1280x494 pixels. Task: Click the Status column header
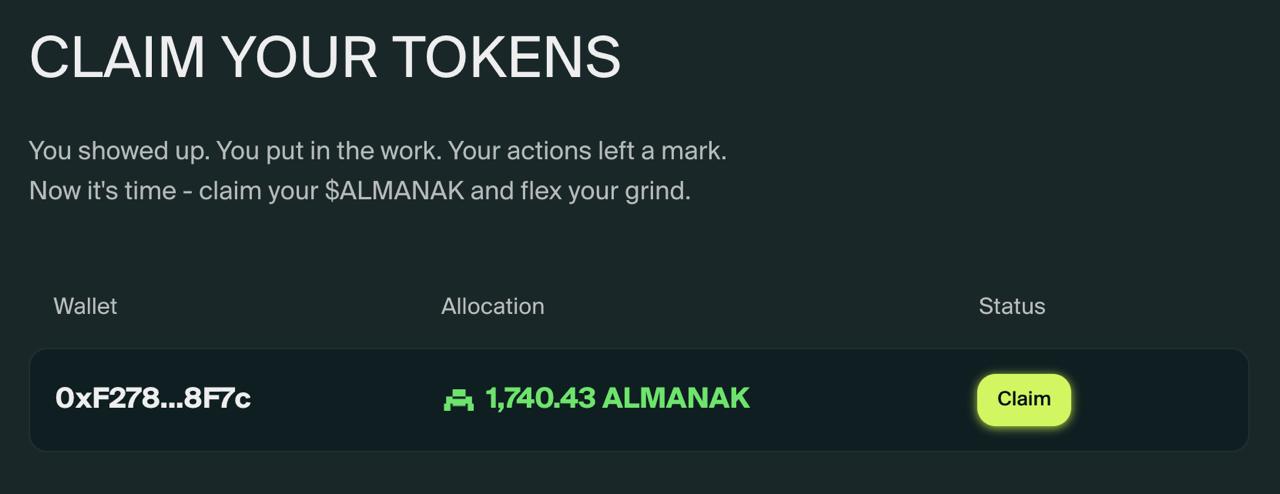click(1011, 306)
